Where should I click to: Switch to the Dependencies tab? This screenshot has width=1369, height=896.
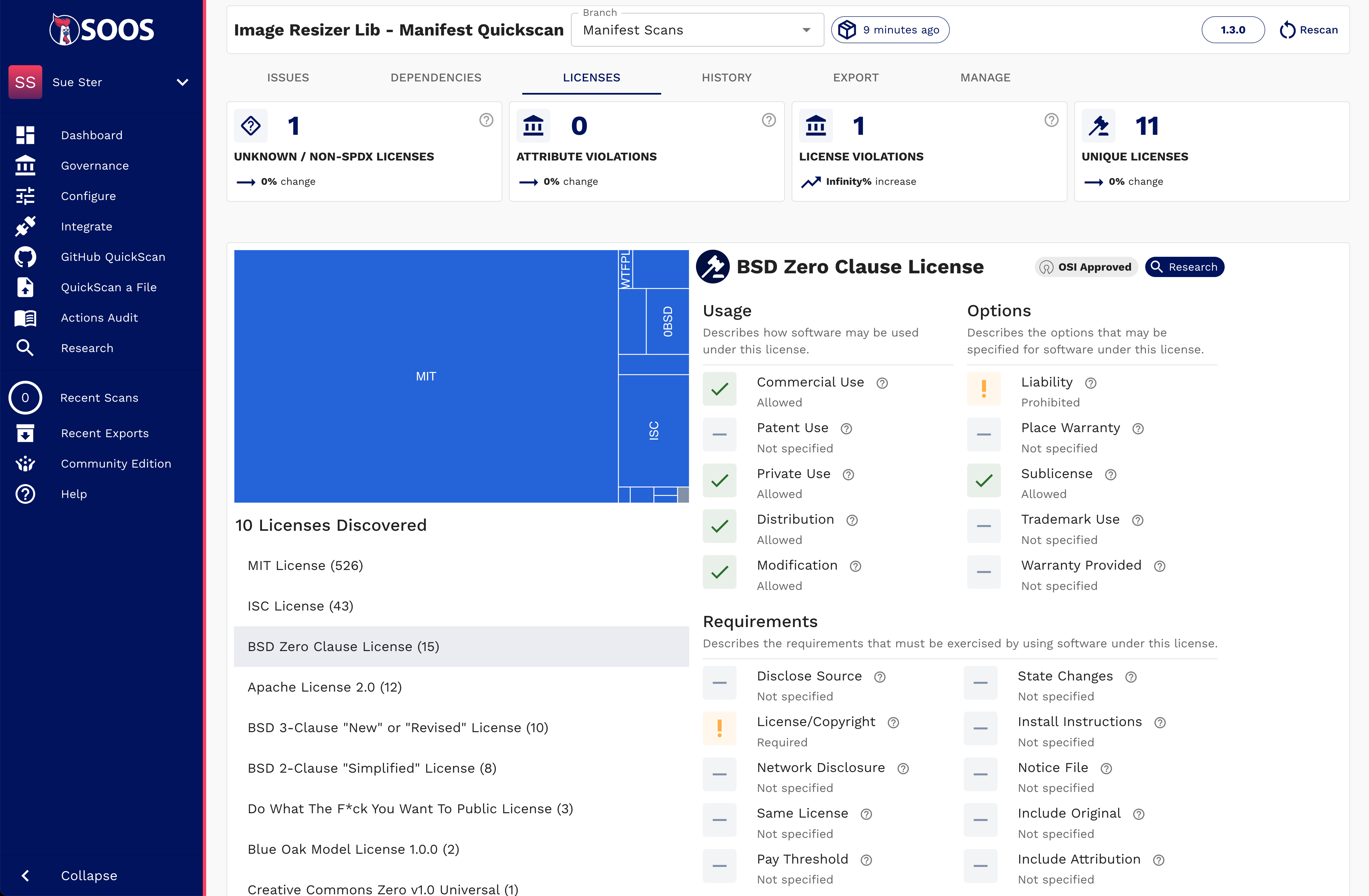click(x=435, y=78)
